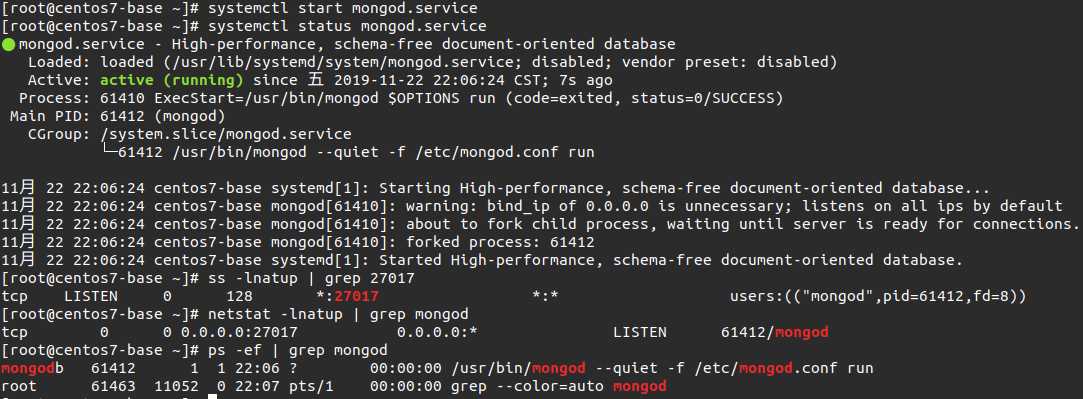Click the users:(("mongod",pid=61412,fd=8)) text
The height and width of the screenshot is (399, 1083).
[x=879, y=297]
